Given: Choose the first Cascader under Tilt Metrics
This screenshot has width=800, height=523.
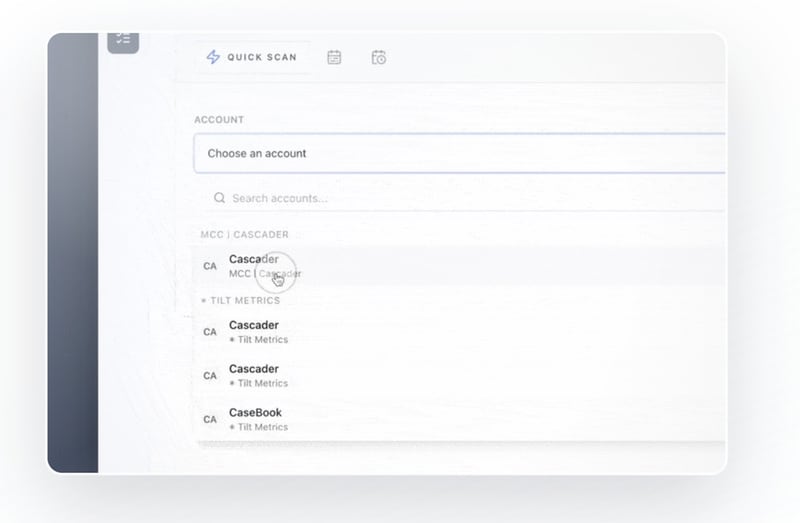Looking at the screenshot, I should pos(254,325).
